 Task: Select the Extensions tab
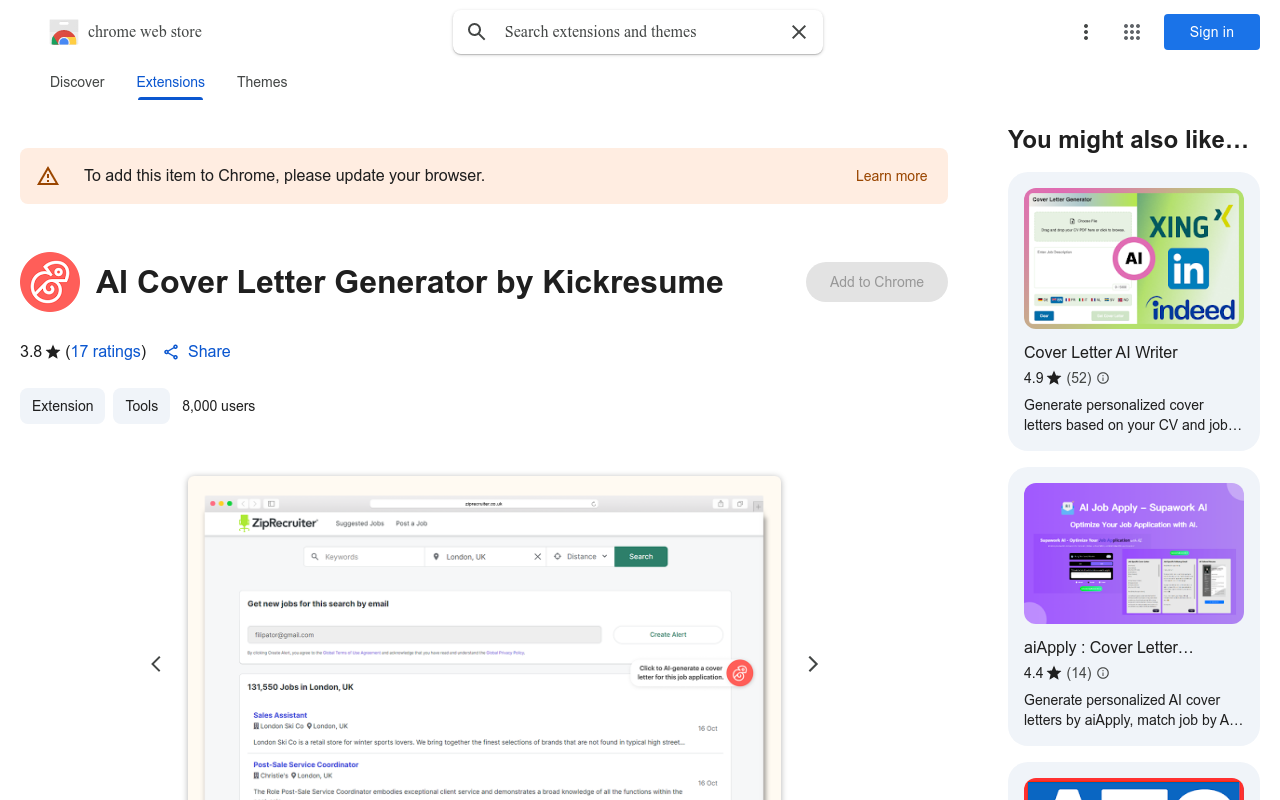click(171, 82)
